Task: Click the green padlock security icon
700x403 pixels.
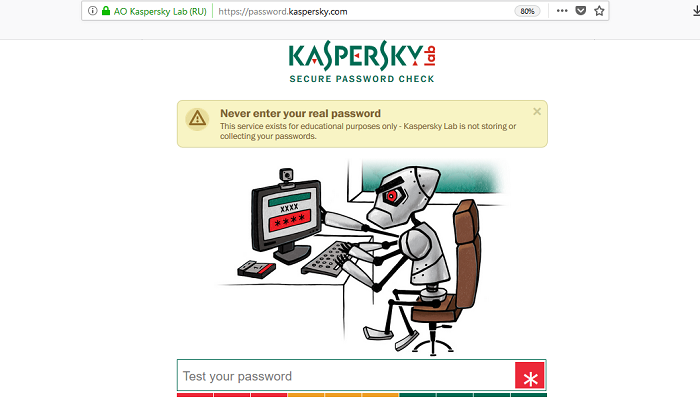Action: pyautogui.click(x=106, y=11)
